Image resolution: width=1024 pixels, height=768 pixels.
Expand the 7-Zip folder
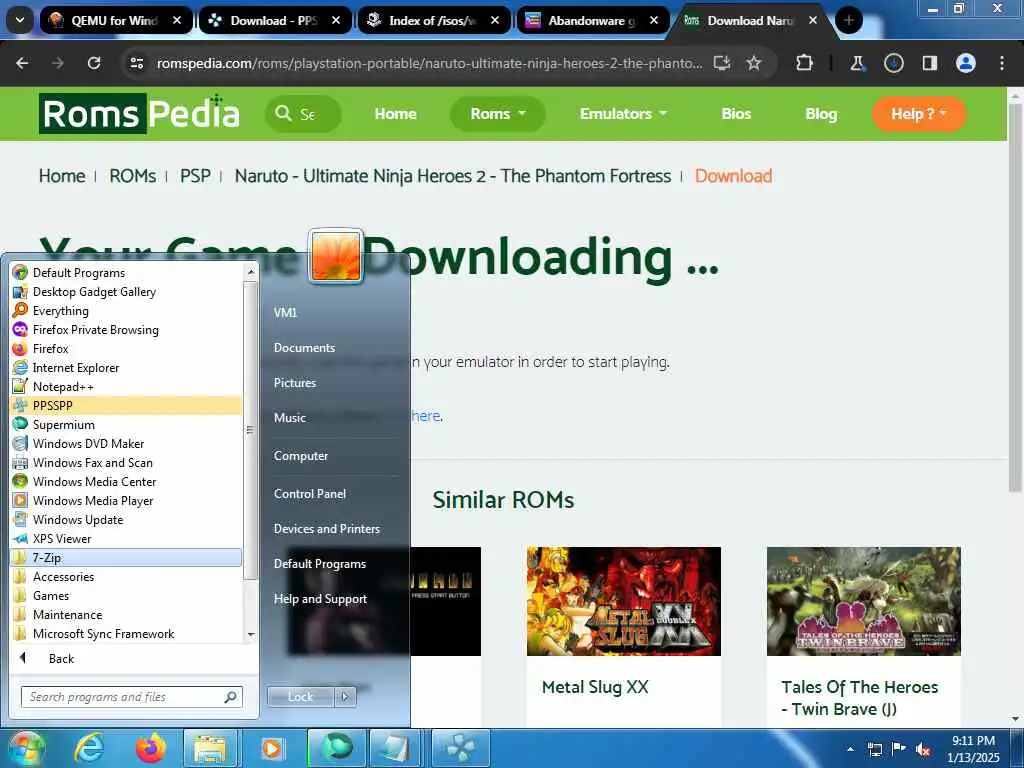click(126, 558)
